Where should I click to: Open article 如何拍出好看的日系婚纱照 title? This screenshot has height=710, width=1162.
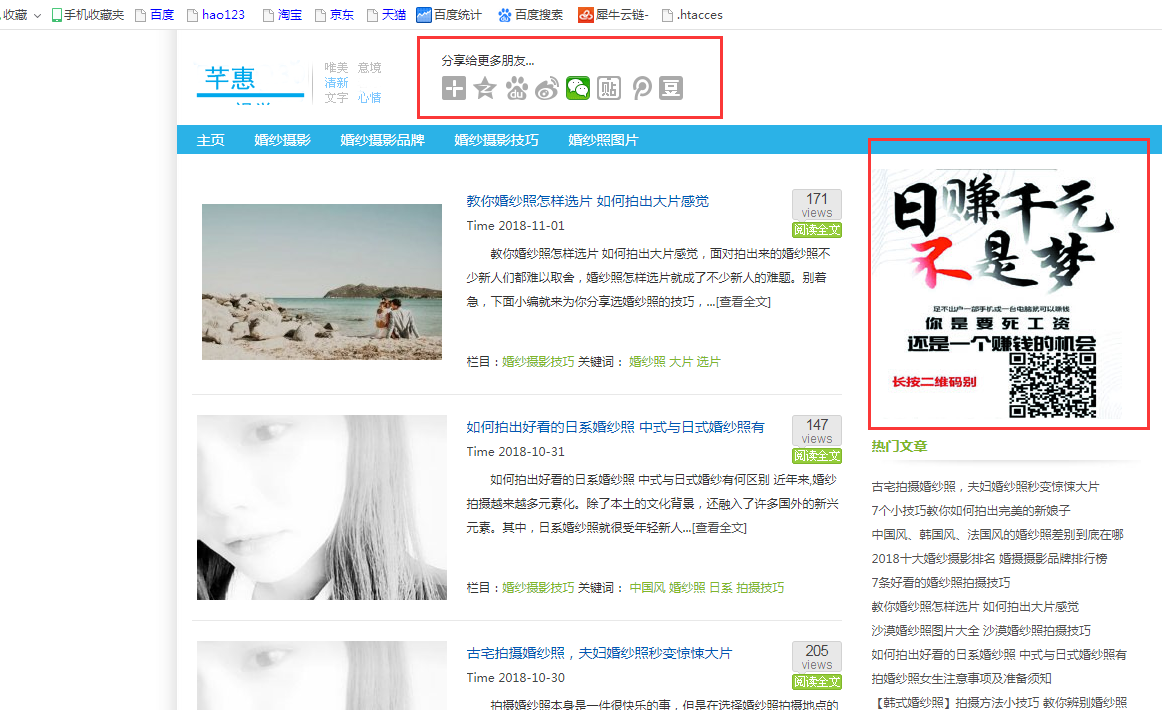(x=615, y=427)
